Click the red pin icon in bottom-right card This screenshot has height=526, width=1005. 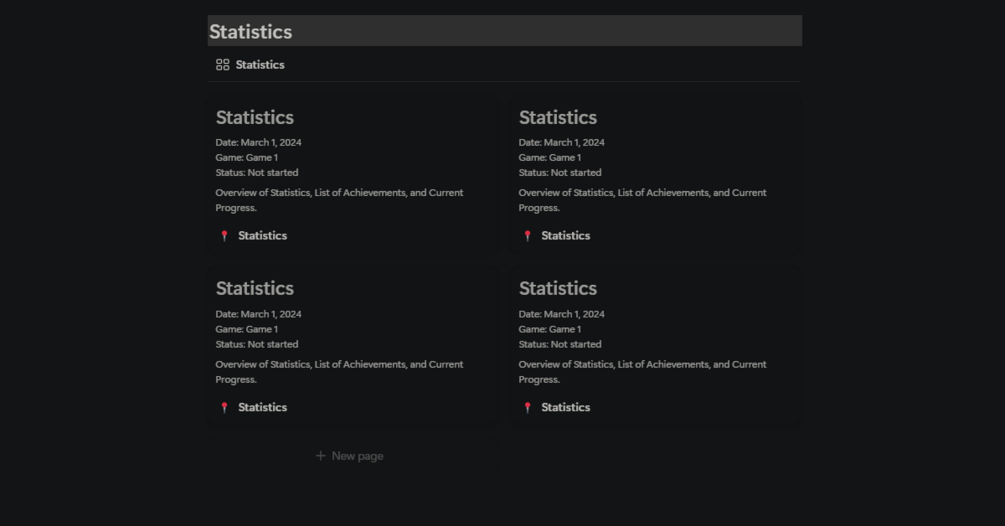point(527,408)
